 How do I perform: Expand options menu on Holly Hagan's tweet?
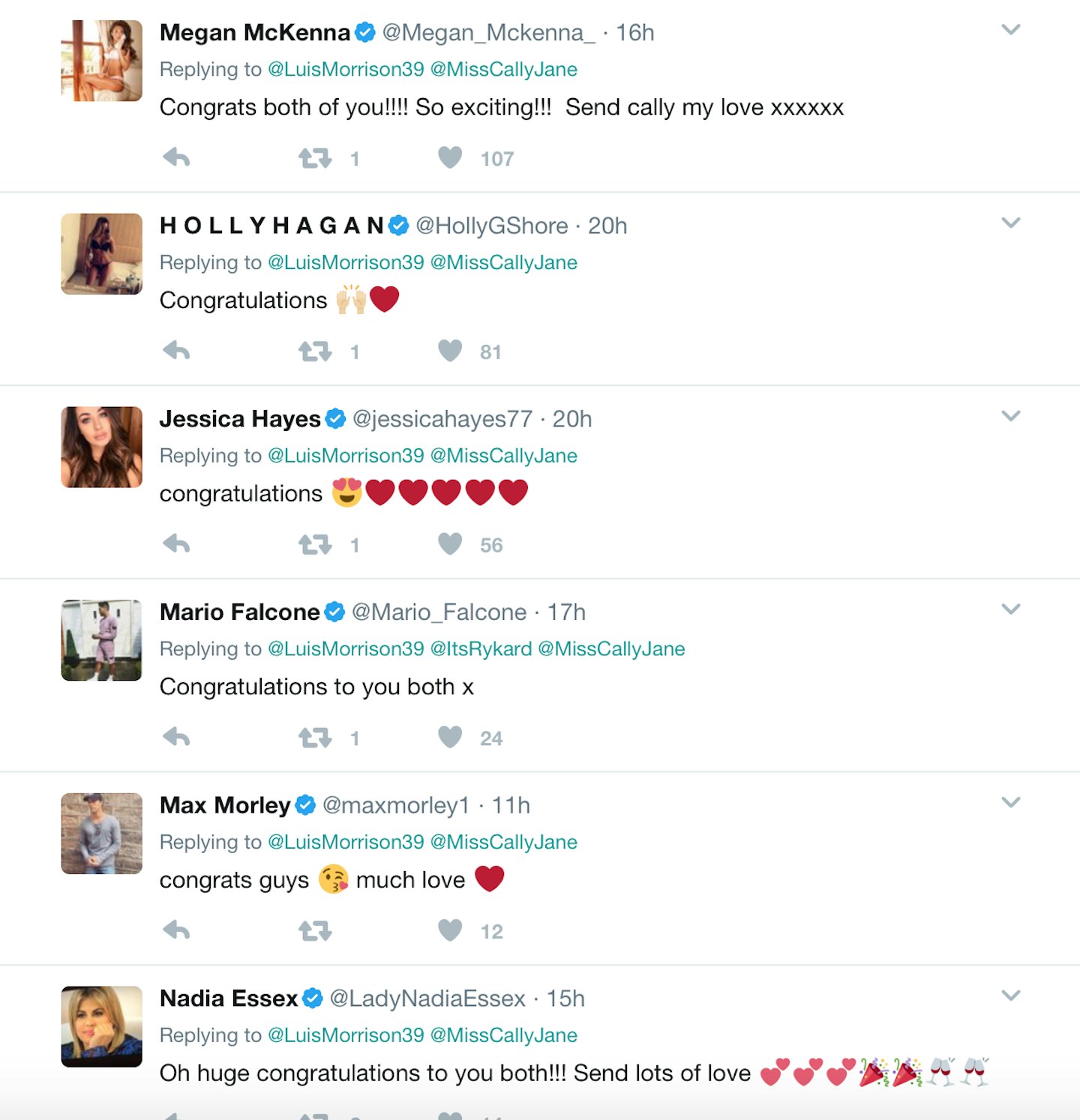[x=1011, y=223]
